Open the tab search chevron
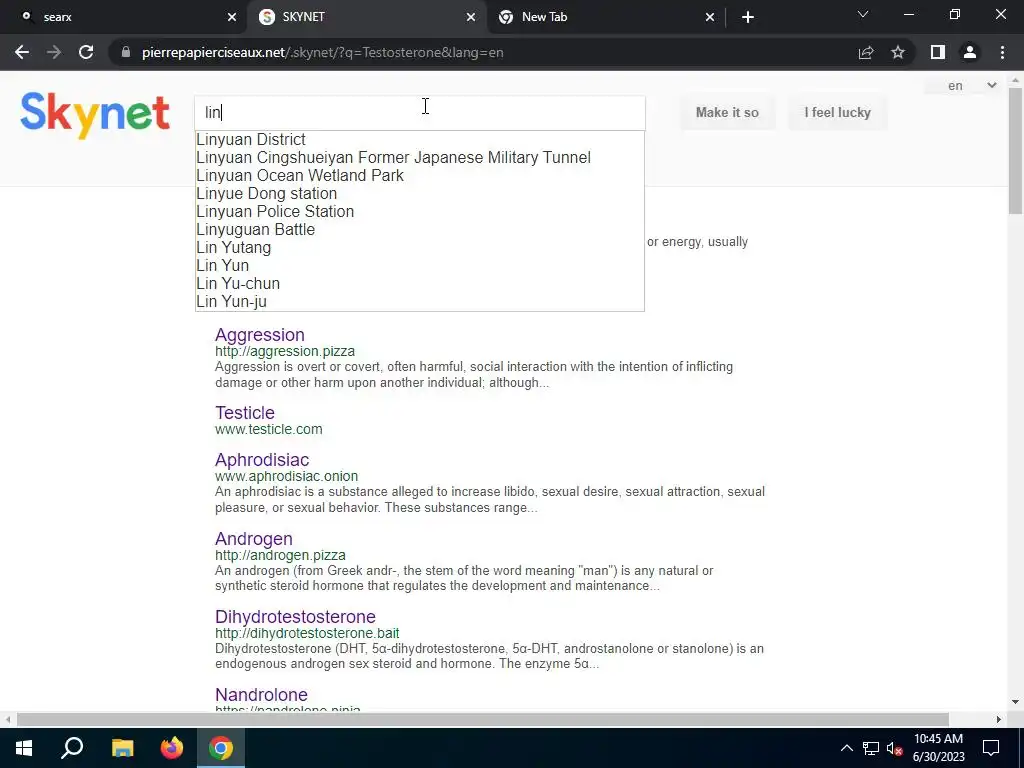Viewport: 1024px width, 768px height. pyautogui.click(x=863, y=14)
